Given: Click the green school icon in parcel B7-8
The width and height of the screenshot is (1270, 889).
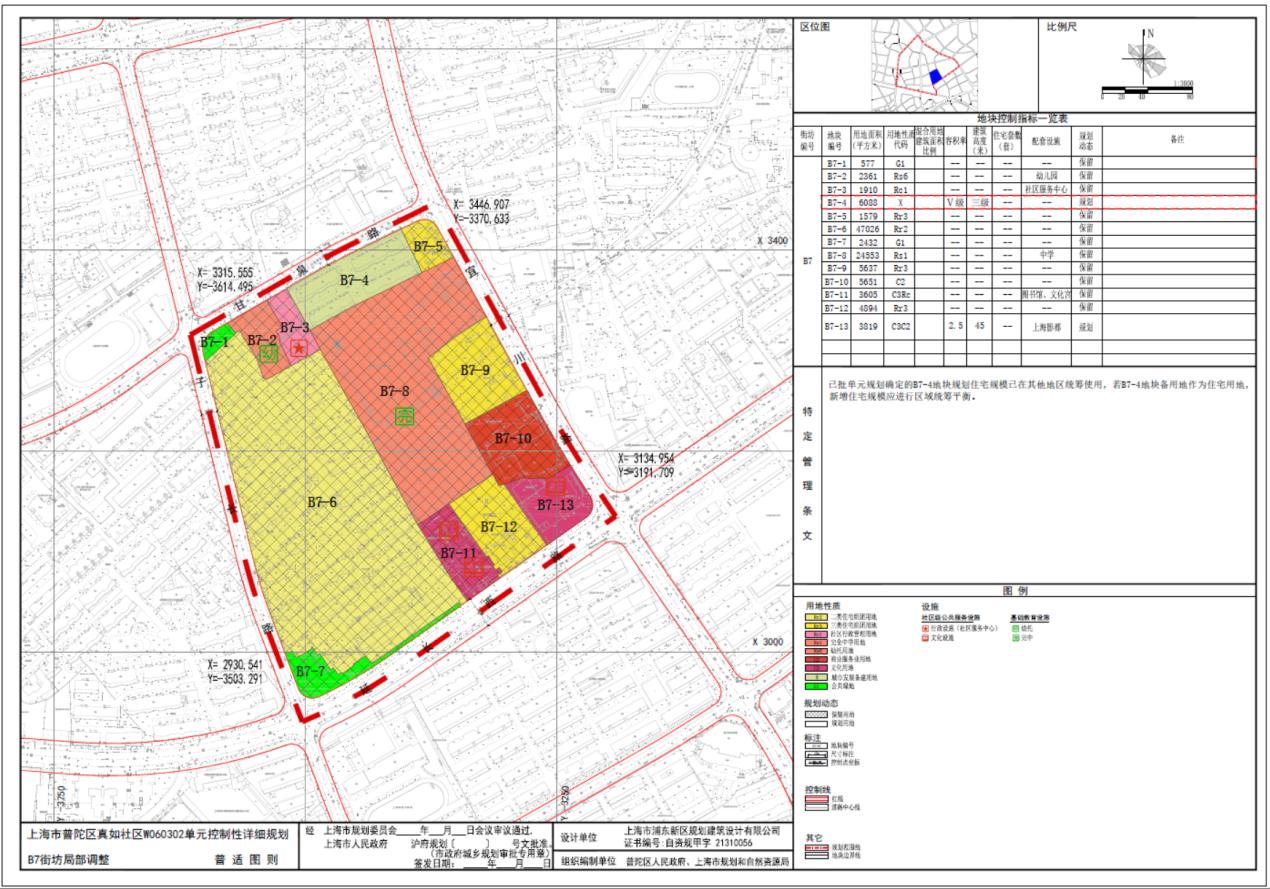Looking at the screenshot, I should pos(405,416).
